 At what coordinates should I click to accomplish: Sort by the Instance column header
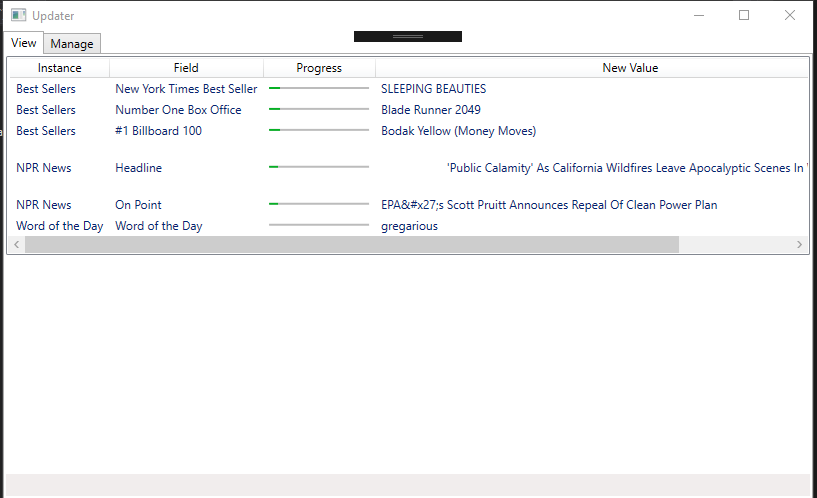(59, 68)
